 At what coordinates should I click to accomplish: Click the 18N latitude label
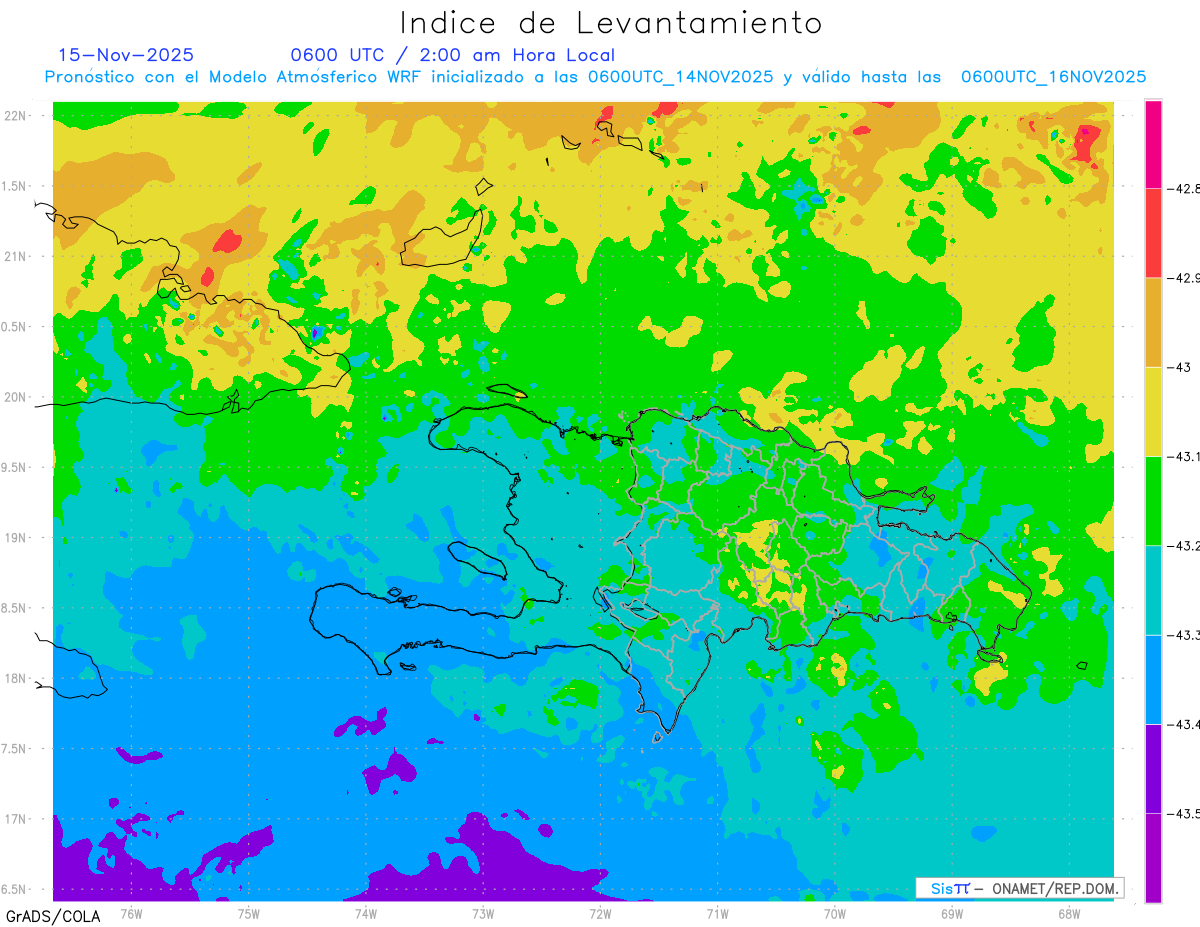click(x=17, y=678)
